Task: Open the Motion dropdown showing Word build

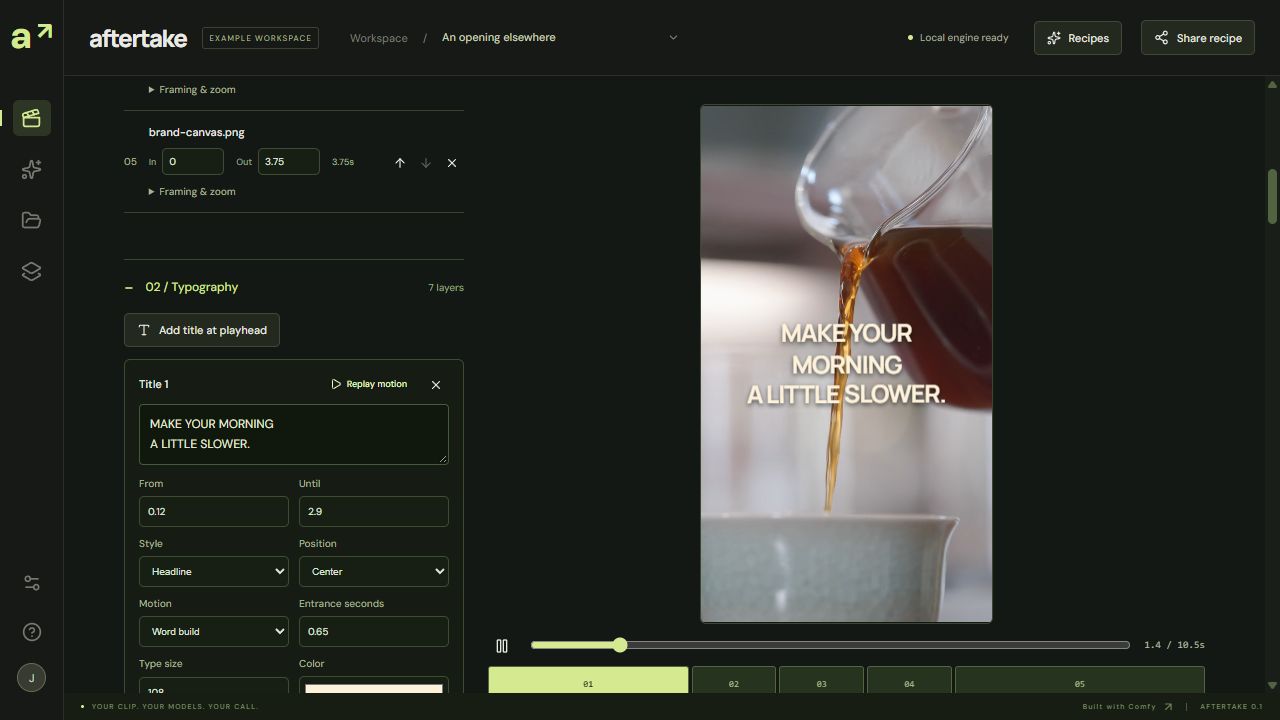Action: point(214,632)
